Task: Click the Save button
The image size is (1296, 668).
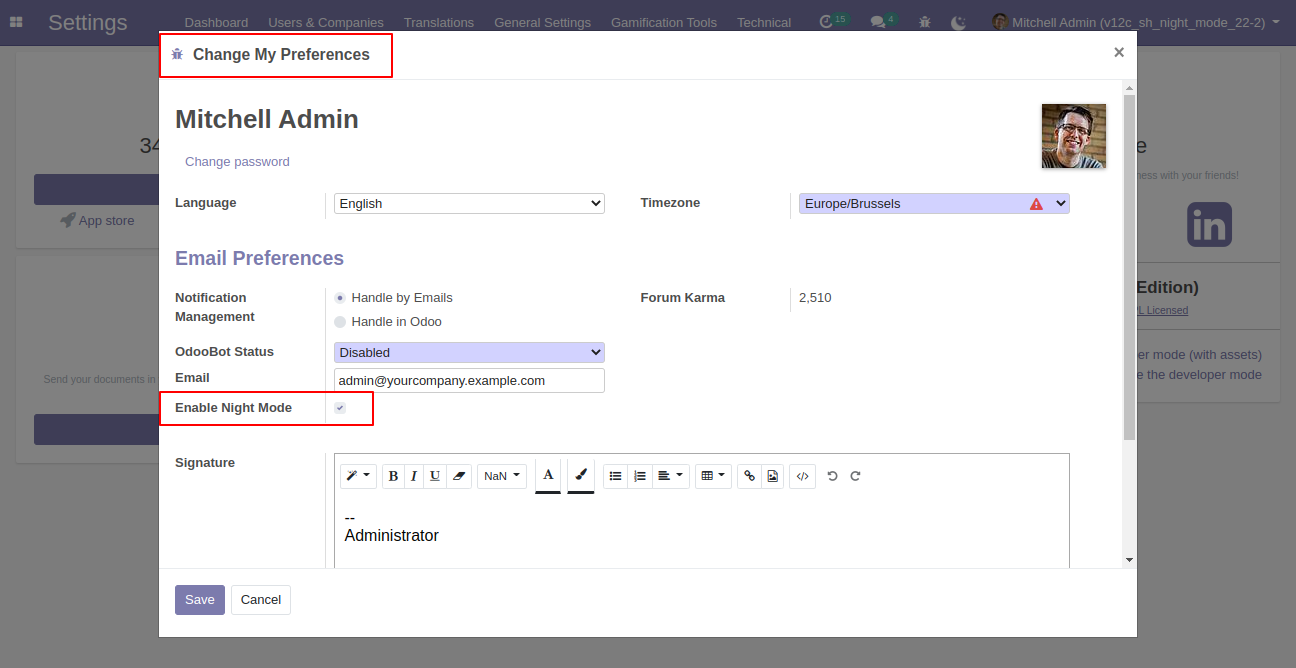Action: point(200,600)
